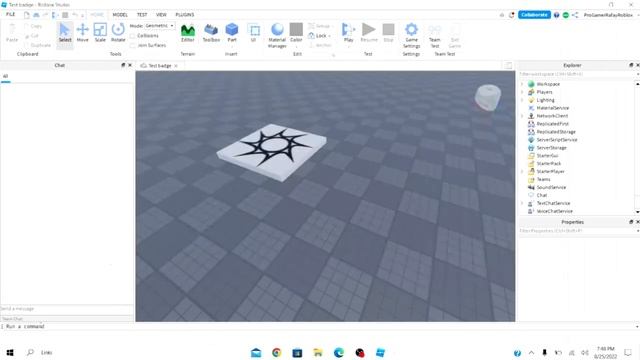This screenshot has width=640, height=360.
Task: Toggle the Collisions checkbox
Action: (x=133, y=36)
